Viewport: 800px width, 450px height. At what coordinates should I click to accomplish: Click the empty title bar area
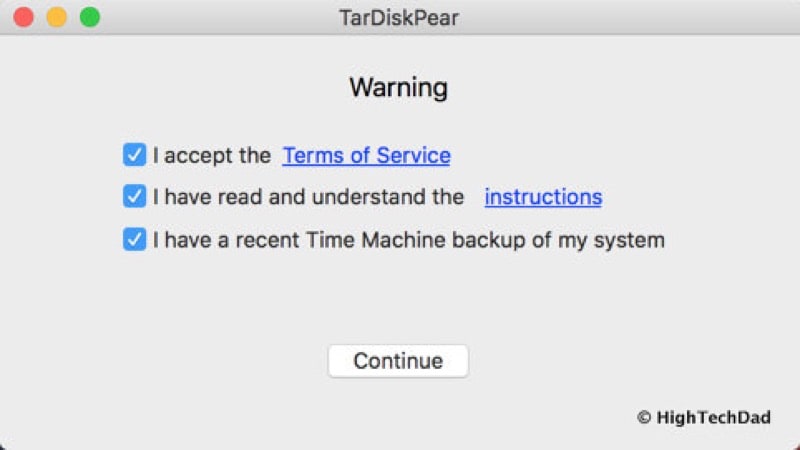coord(600,17)
